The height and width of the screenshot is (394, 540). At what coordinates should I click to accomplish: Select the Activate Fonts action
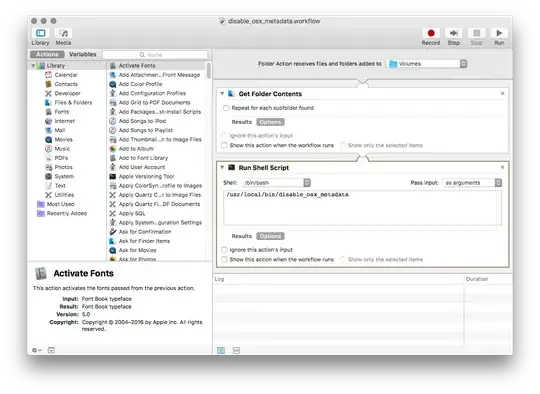157,65
